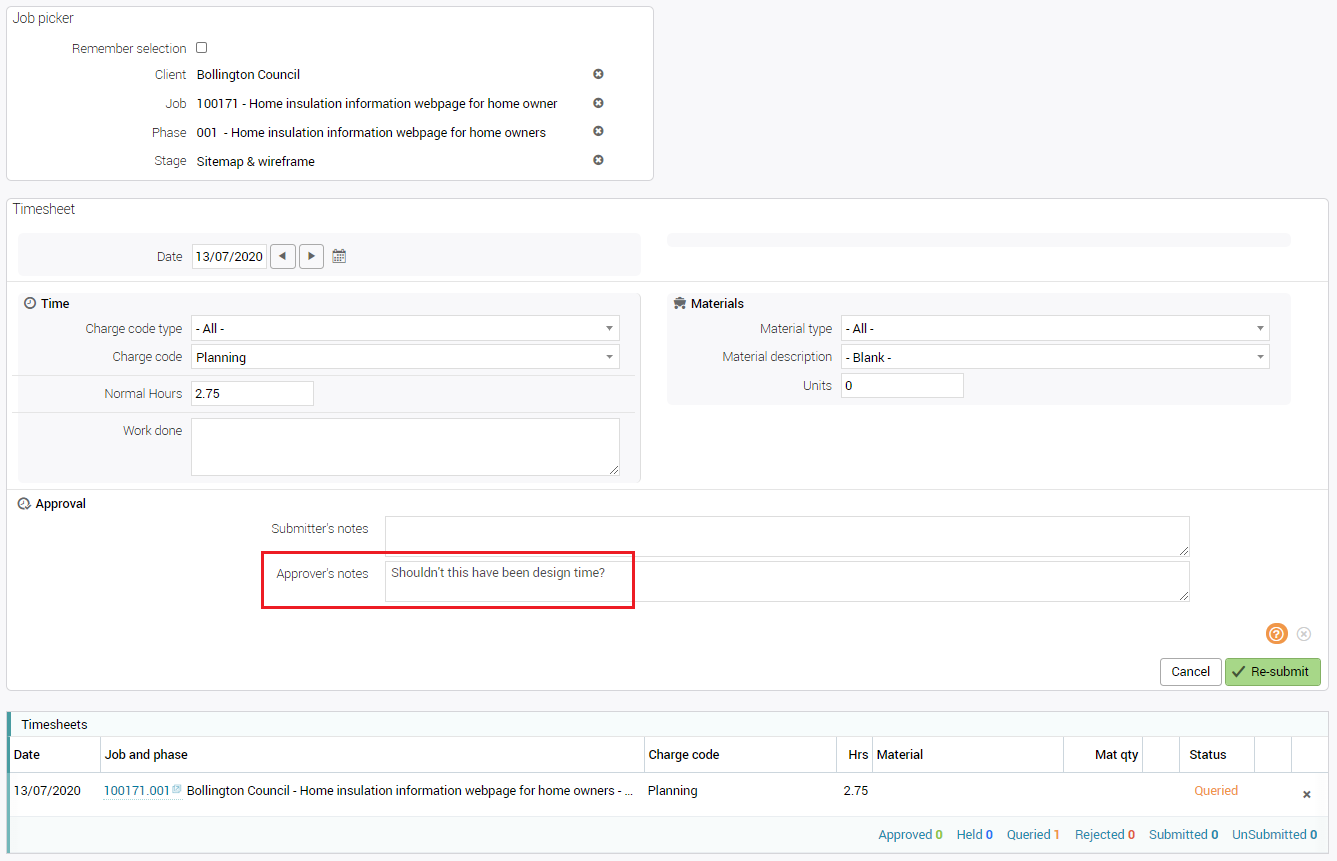Advance to next date using right arrow

click(x=312, y=256)
